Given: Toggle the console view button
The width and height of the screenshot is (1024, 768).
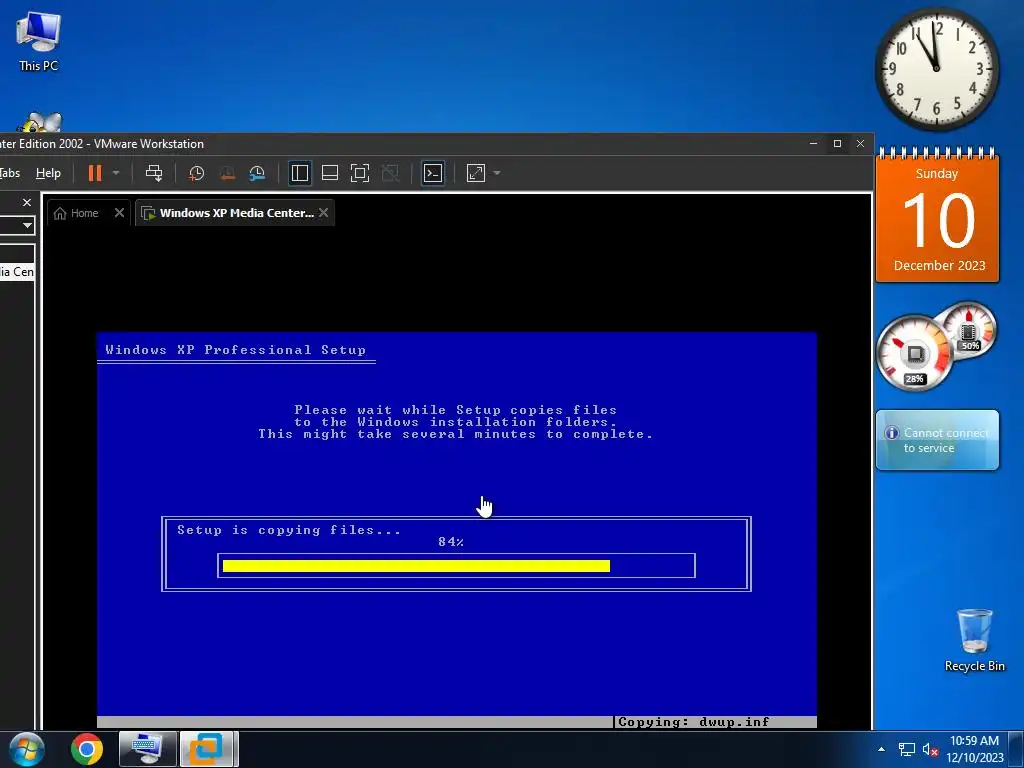Looking at the screenshot, I should point(433,173).
